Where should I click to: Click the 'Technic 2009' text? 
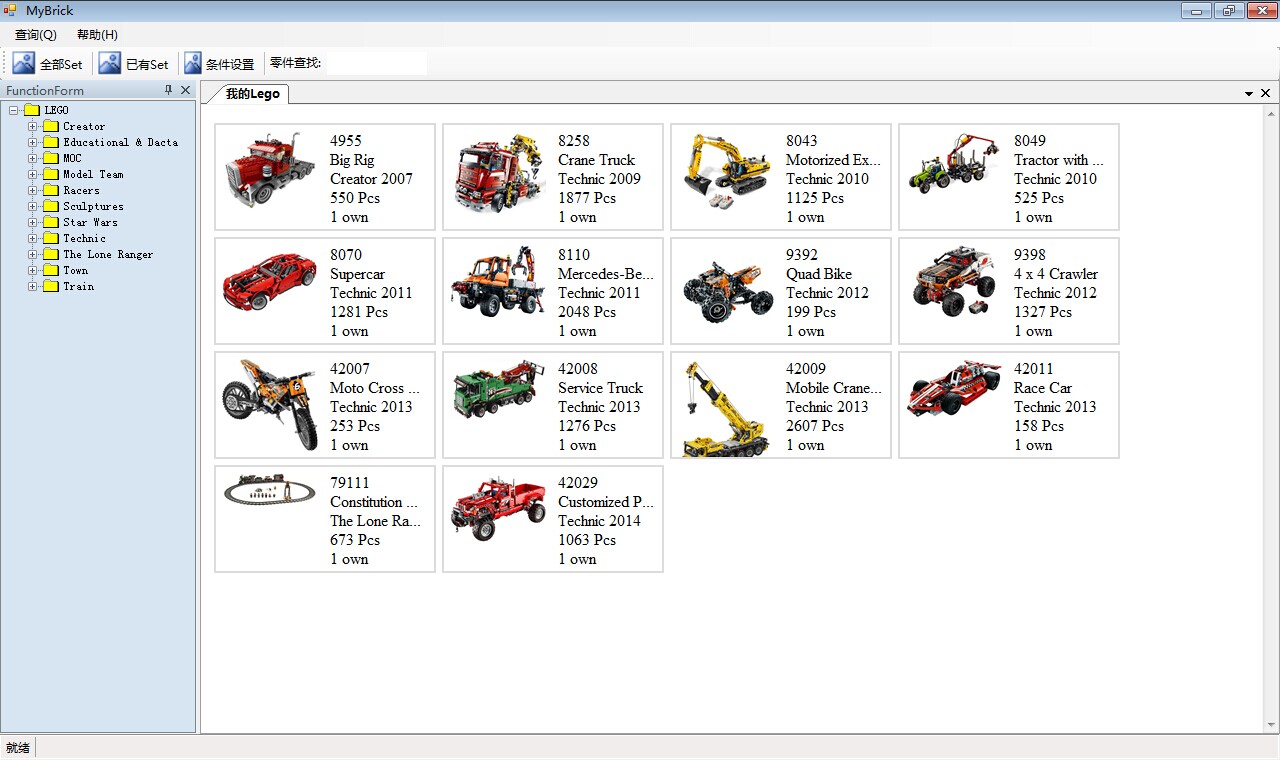tap(600, 179)
